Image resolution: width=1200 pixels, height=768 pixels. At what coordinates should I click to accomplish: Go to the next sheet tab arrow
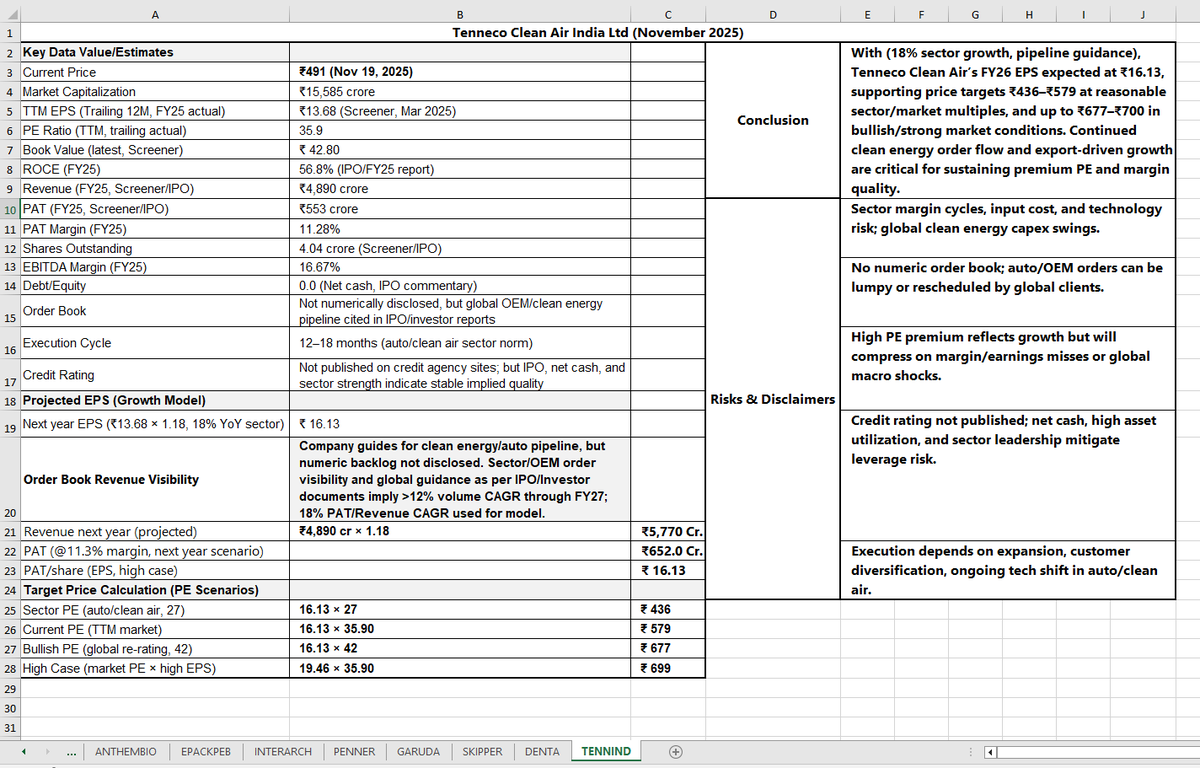pos(49,751)
